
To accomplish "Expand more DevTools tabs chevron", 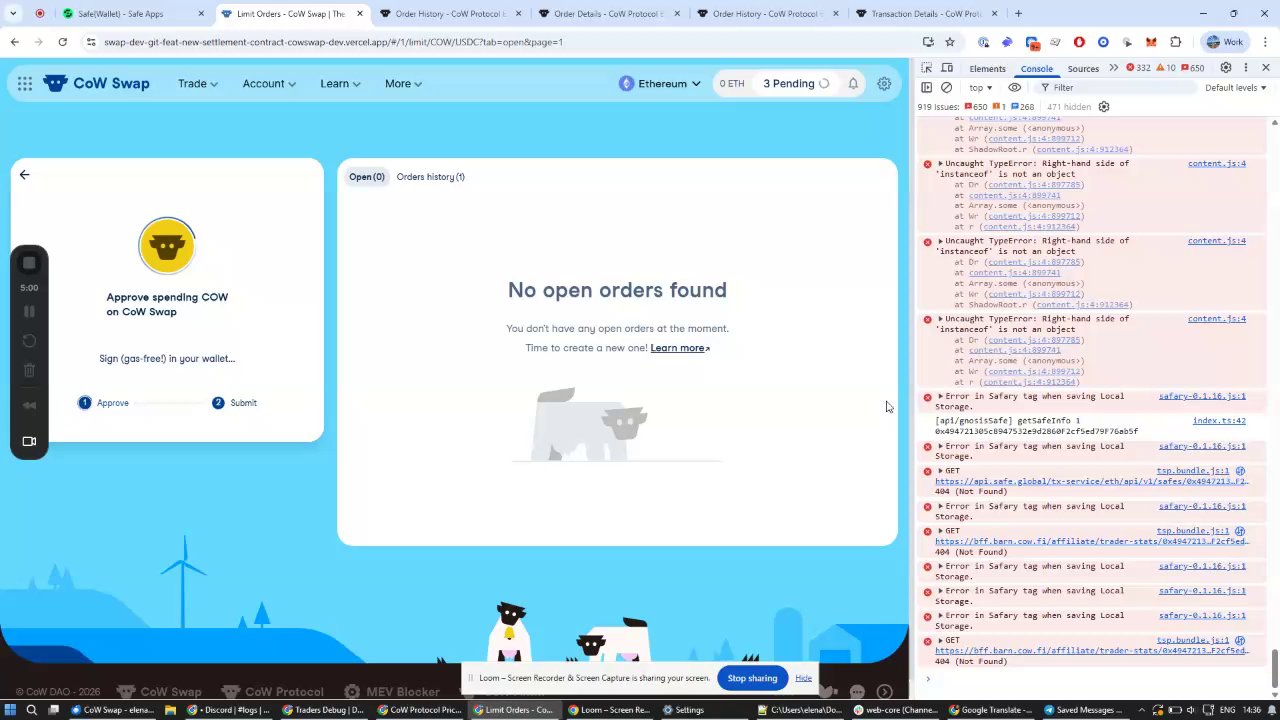I will click(1112, 68).
